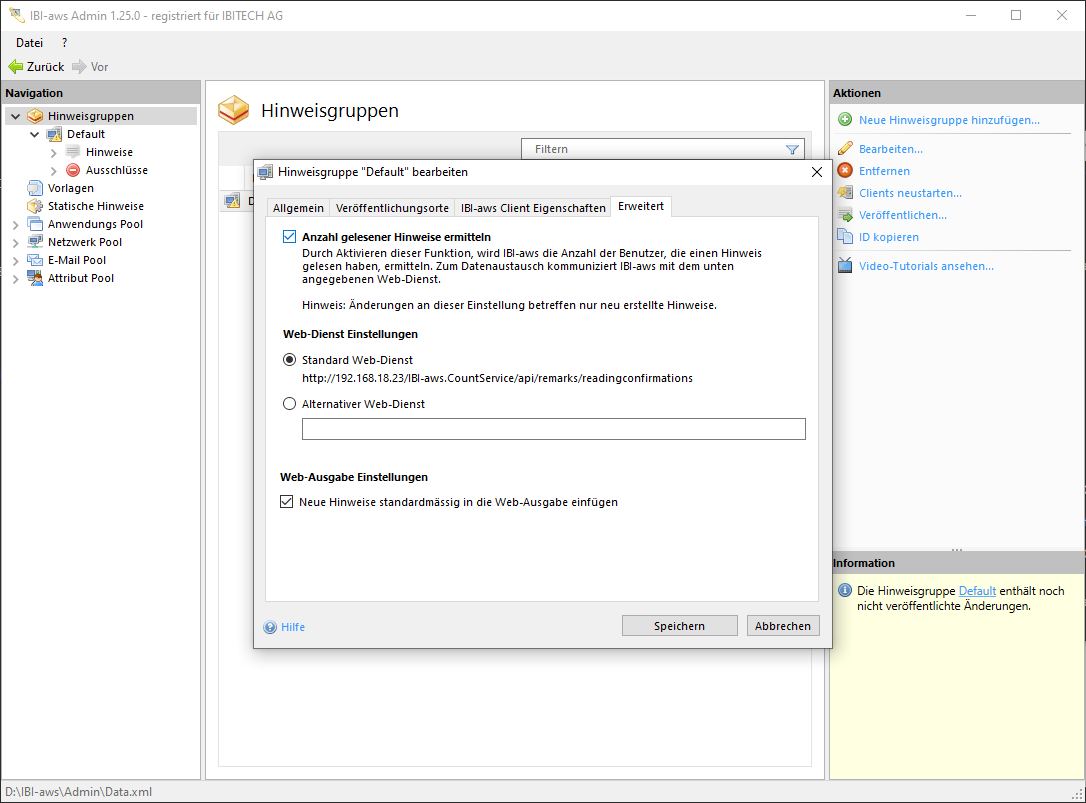Click the alternative web service URL field
1086x803 pixels.
tap(553, 429)
